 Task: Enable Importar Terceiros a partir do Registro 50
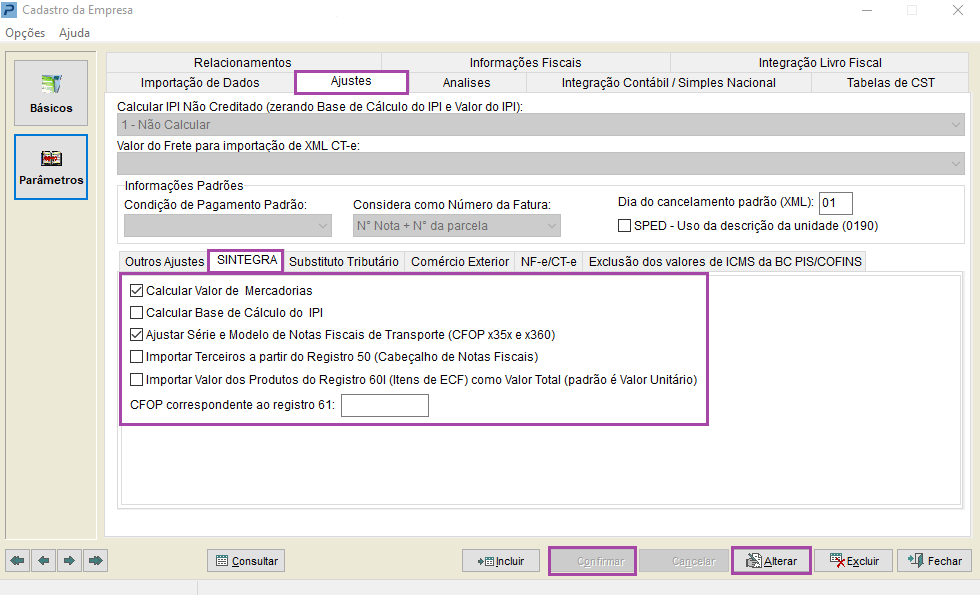pyautogui.click(x=136, y=357)
